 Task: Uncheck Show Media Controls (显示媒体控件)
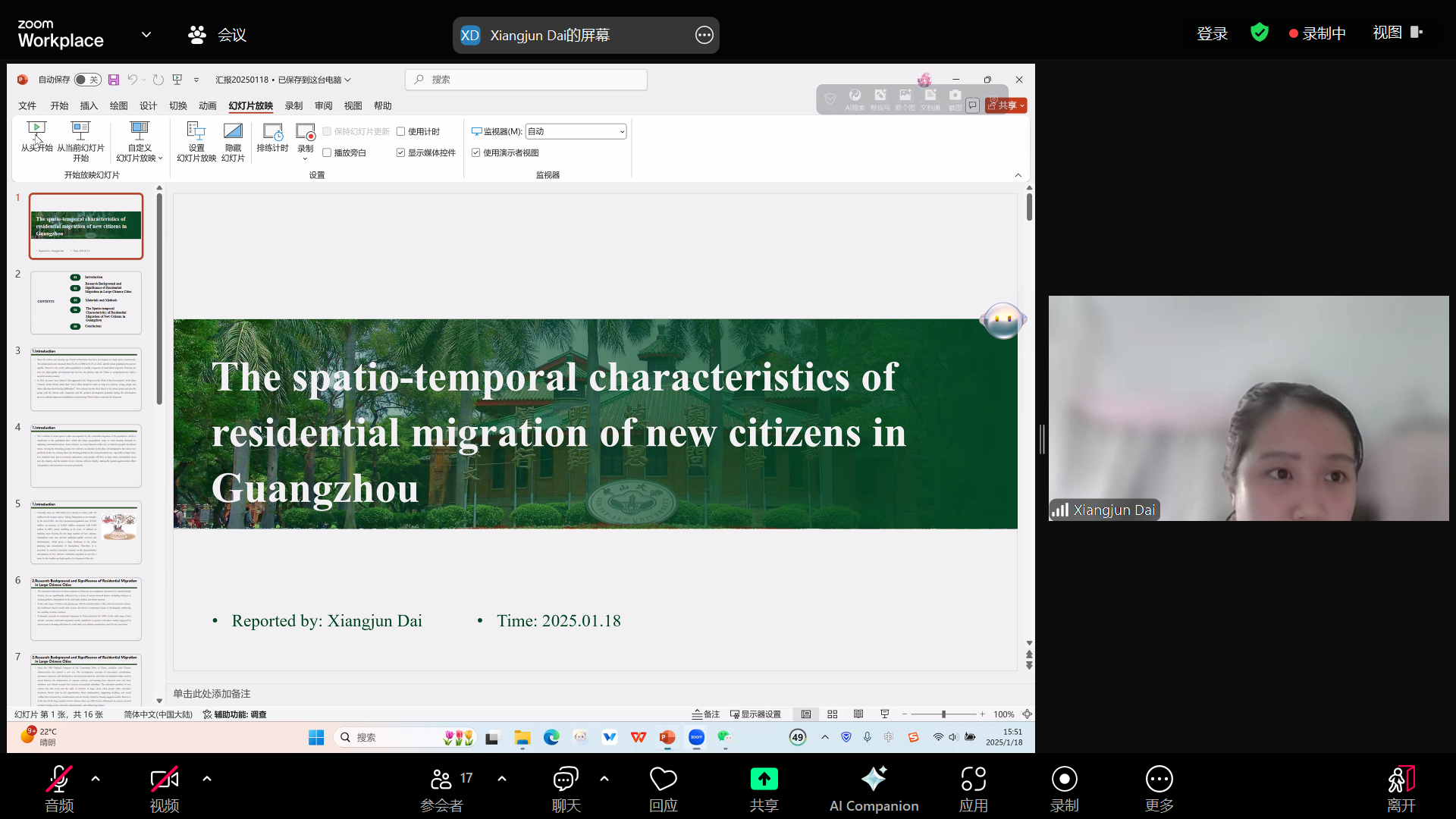click(400, 153)
